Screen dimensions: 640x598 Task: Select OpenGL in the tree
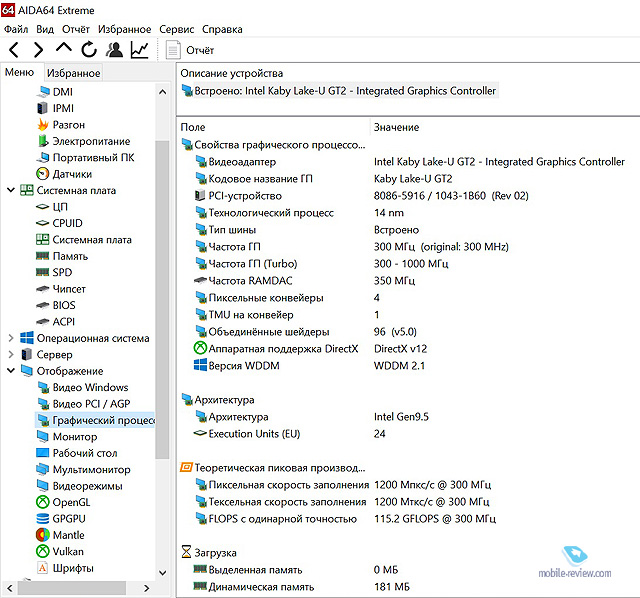[x=63, y=502]
